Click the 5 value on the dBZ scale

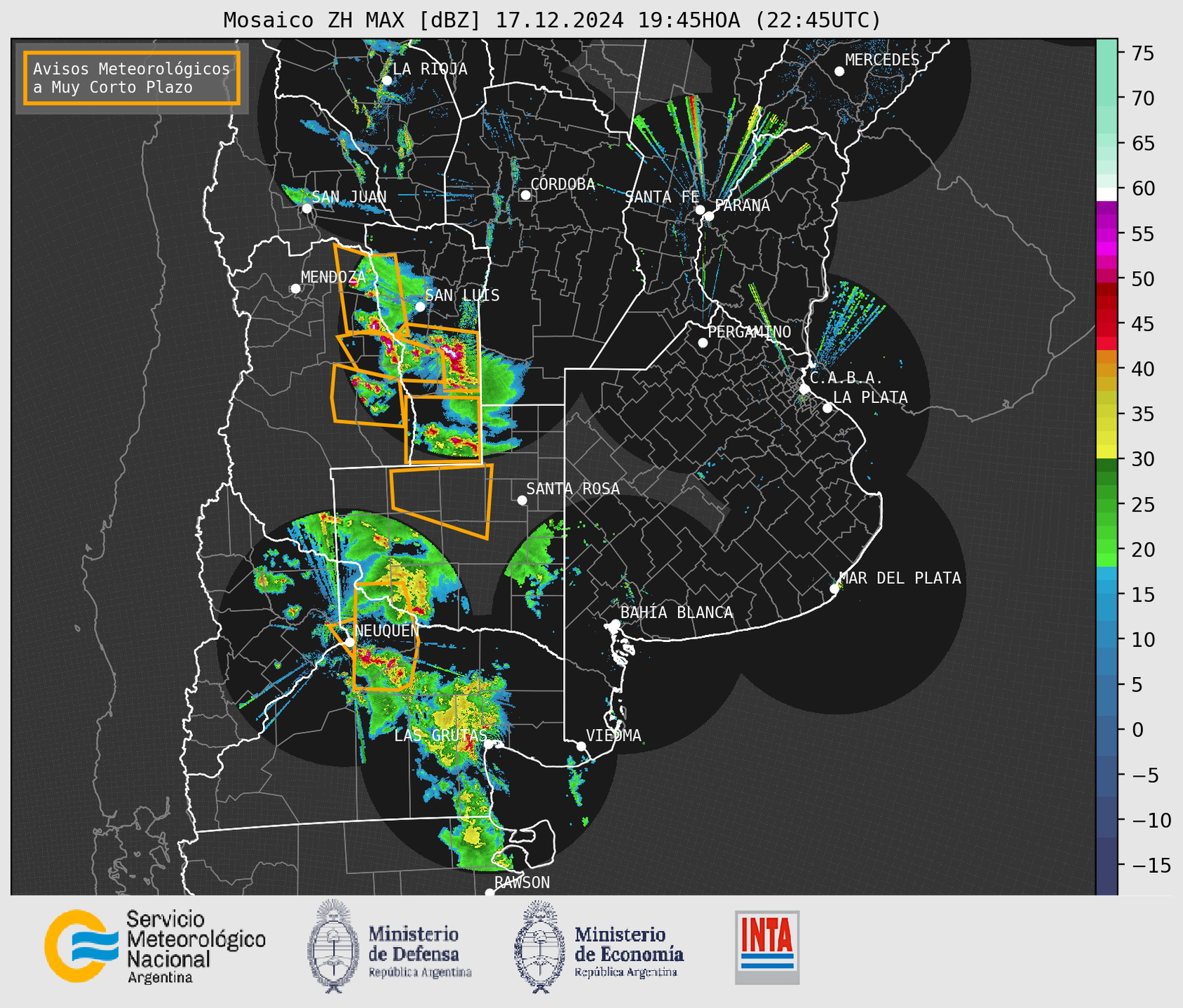tap(1137, 685)
